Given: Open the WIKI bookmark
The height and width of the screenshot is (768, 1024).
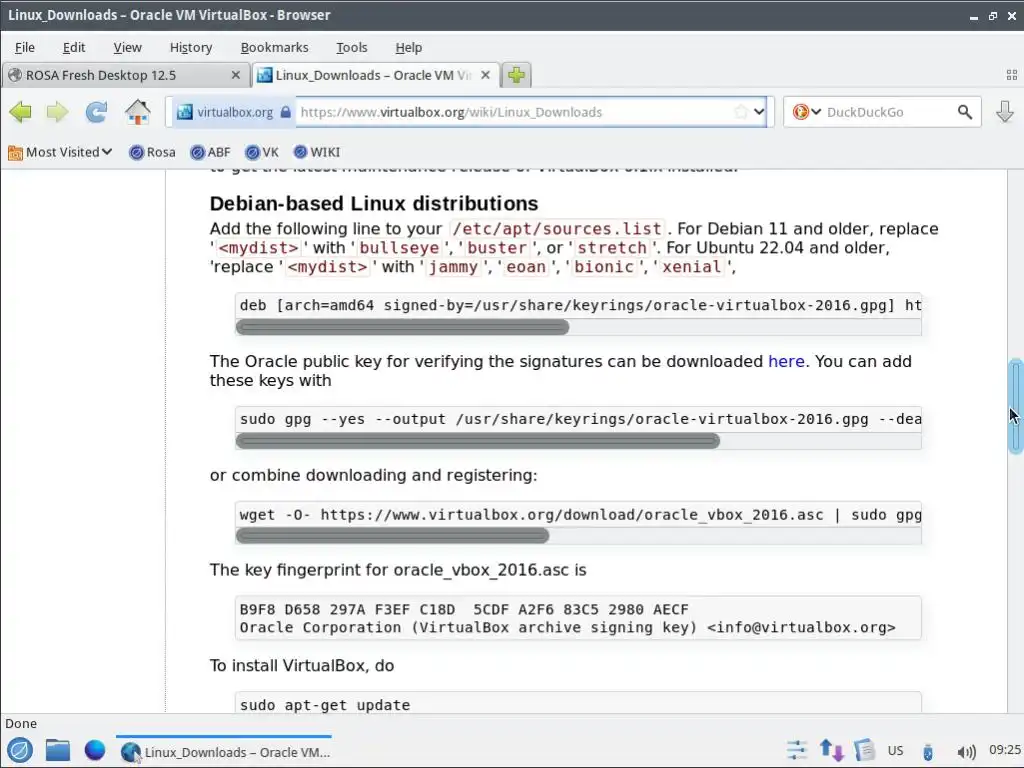Looking at the screenshot, I should pos(317,152).
